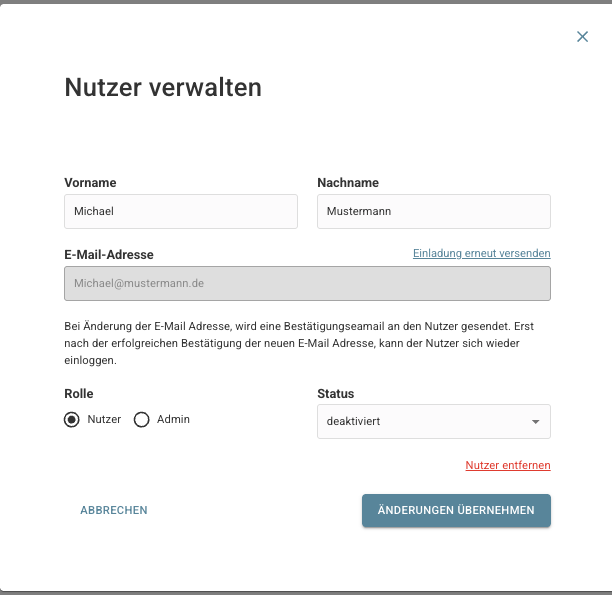Click the 'Nutzer verwalten' dialog heading
The height and width of the screenshot is (595, 612).
[163, 87]
